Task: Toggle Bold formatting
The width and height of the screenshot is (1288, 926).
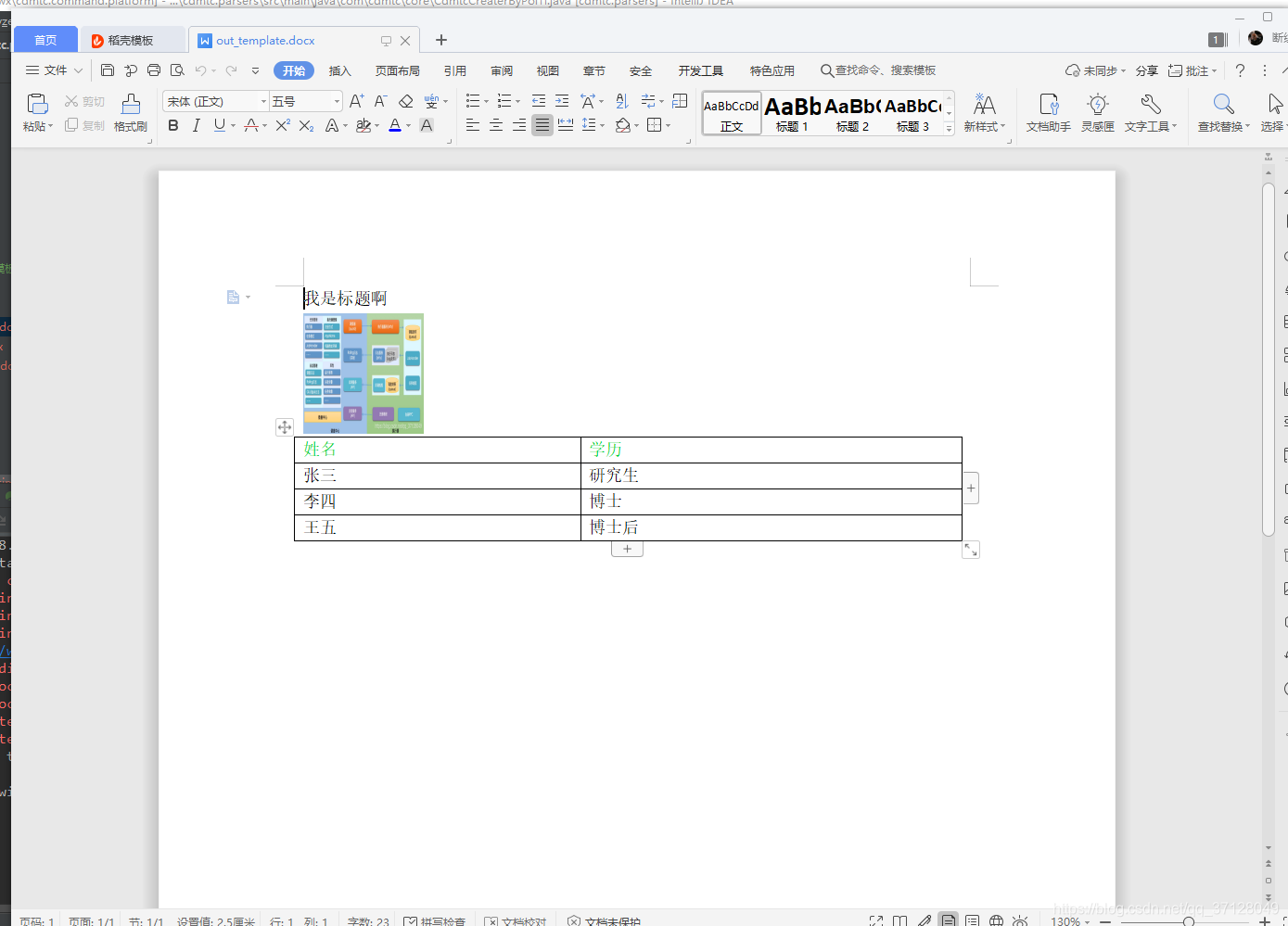Action: click(x=173, y=125)
